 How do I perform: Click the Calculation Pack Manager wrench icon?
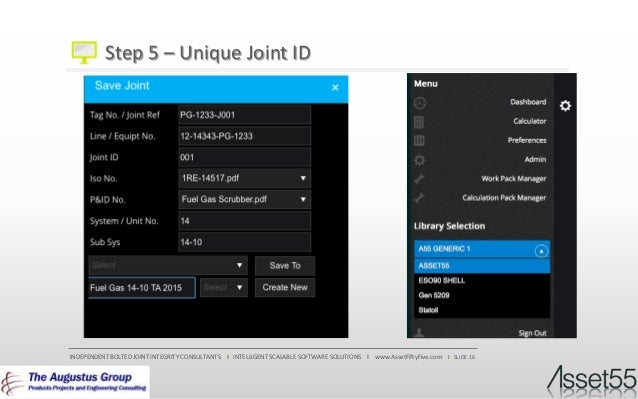click(419, 198)
